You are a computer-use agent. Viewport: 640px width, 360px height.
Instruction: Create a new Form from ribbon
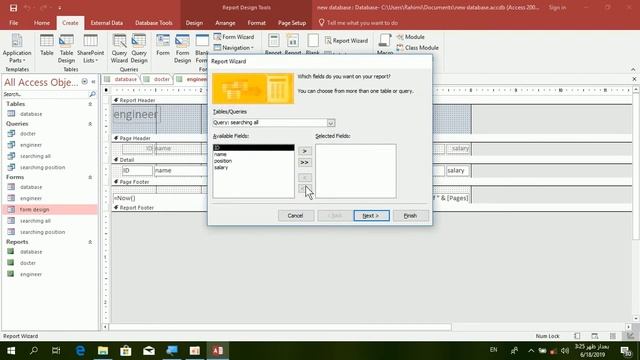coord(163,45)
